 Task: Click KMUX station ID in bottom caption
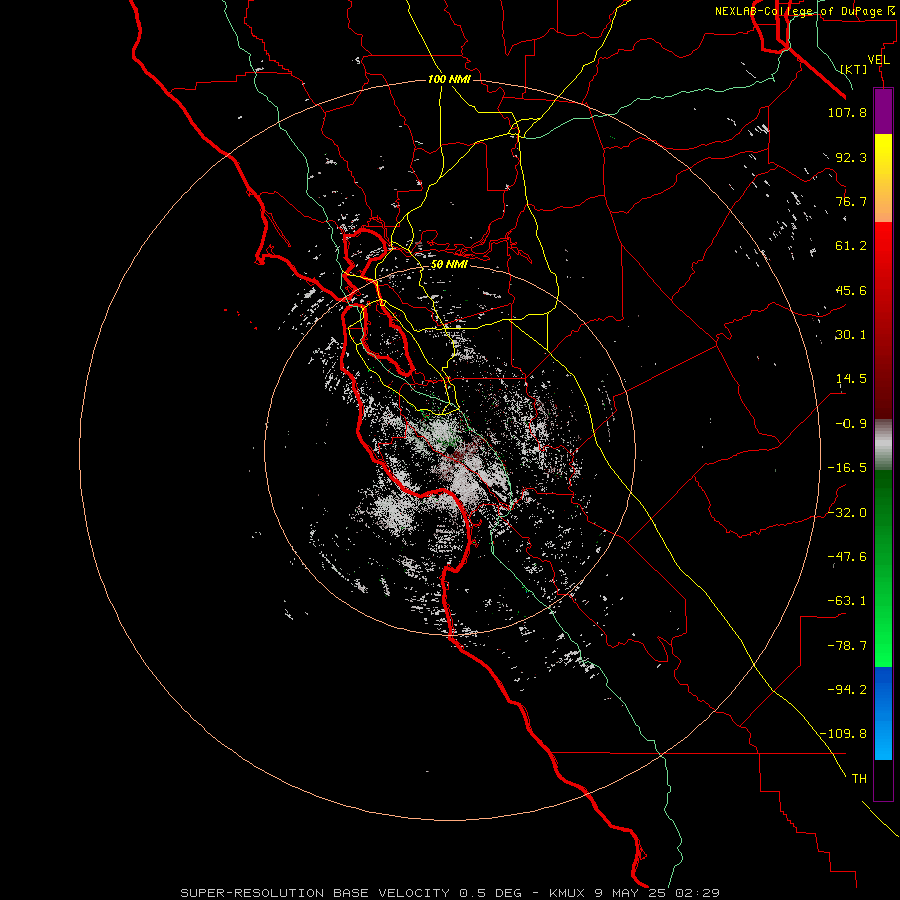(x=567, y=893)
